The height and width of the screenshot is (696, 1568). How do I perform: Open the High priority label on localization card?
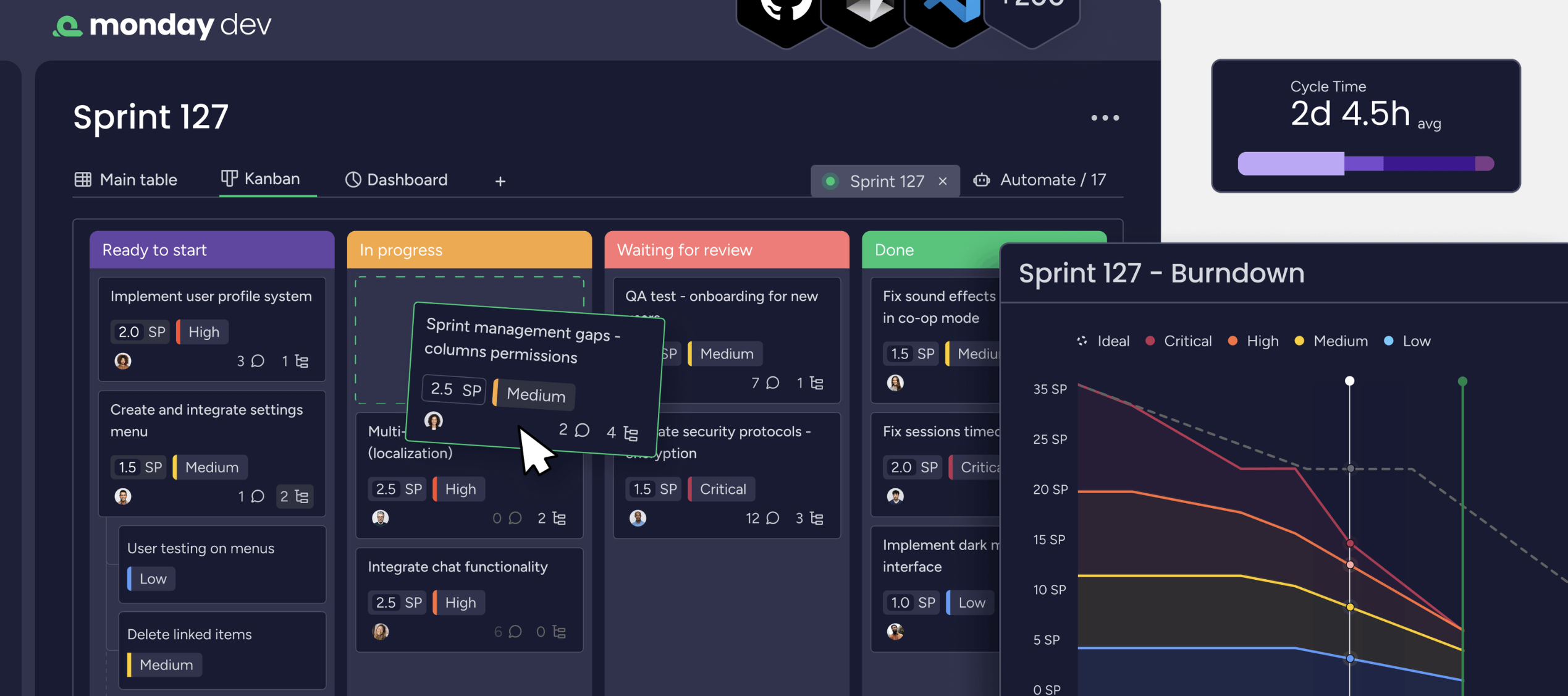click(x=458, y=488)
